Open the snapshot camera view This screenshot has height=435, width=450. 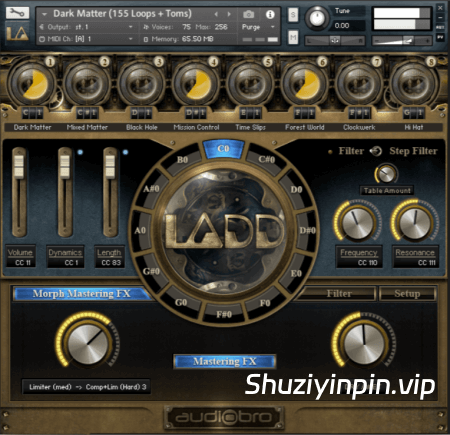pos(249,14)
